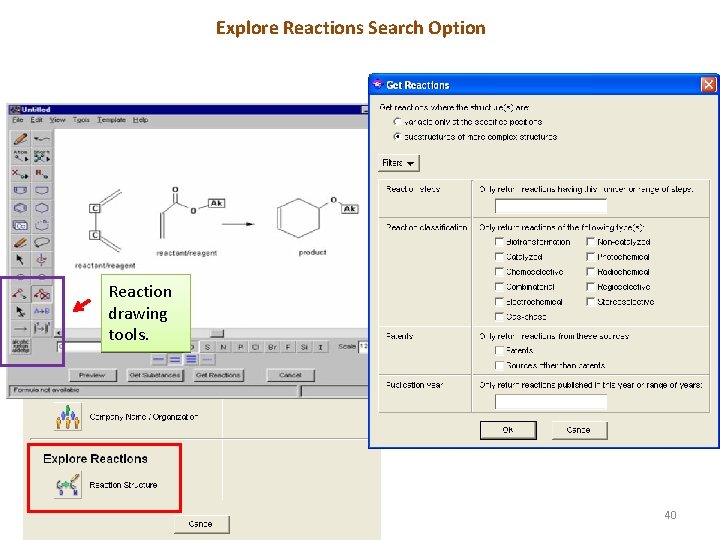720x540 pixels.
Task: Select the cyclopentane ring template tool
Action: click(42, 190)
